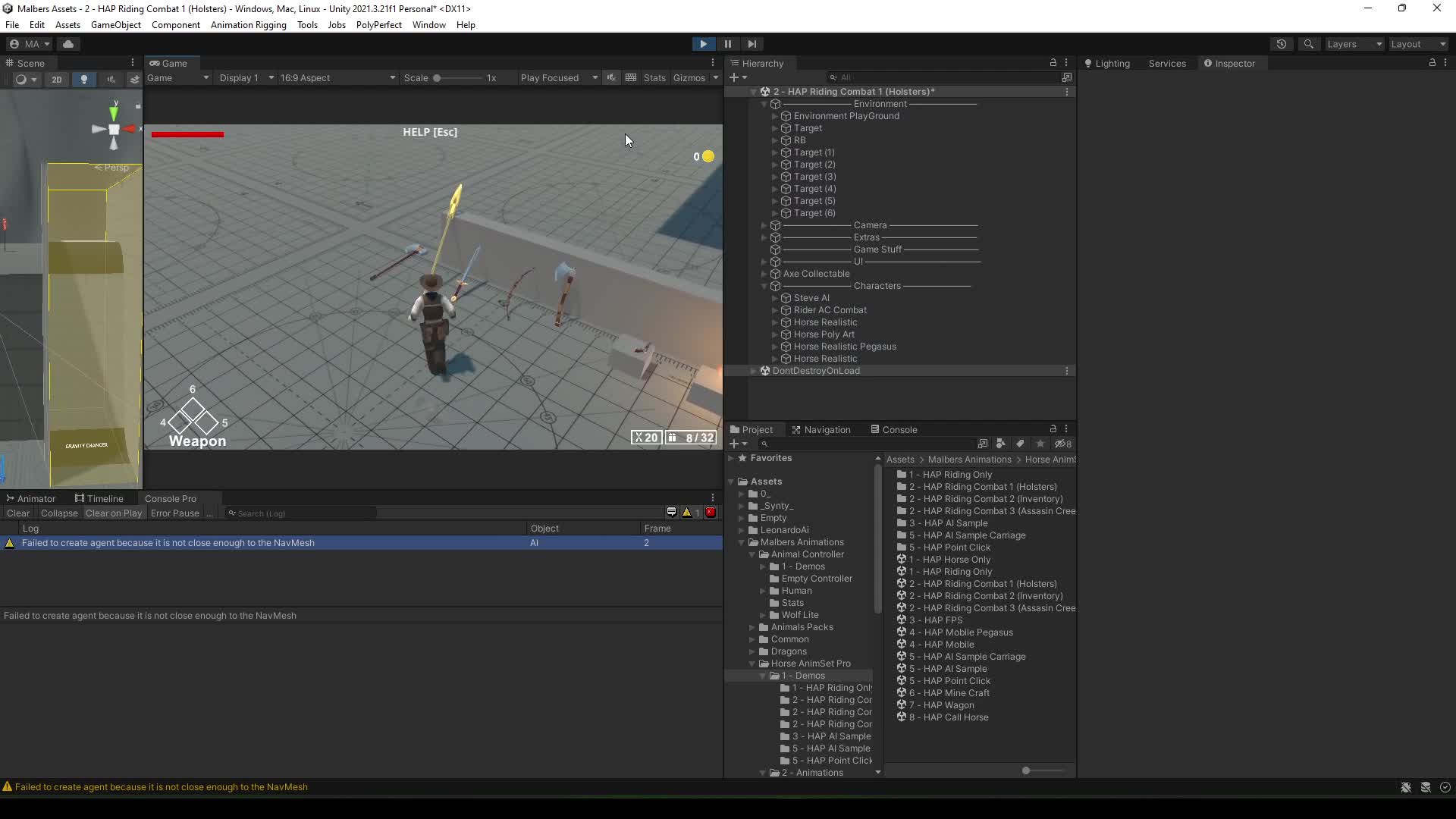Click the Collapse button in Console Pro
The image size is (1456, 819).
pyautogui.click(x=59, y=513)
